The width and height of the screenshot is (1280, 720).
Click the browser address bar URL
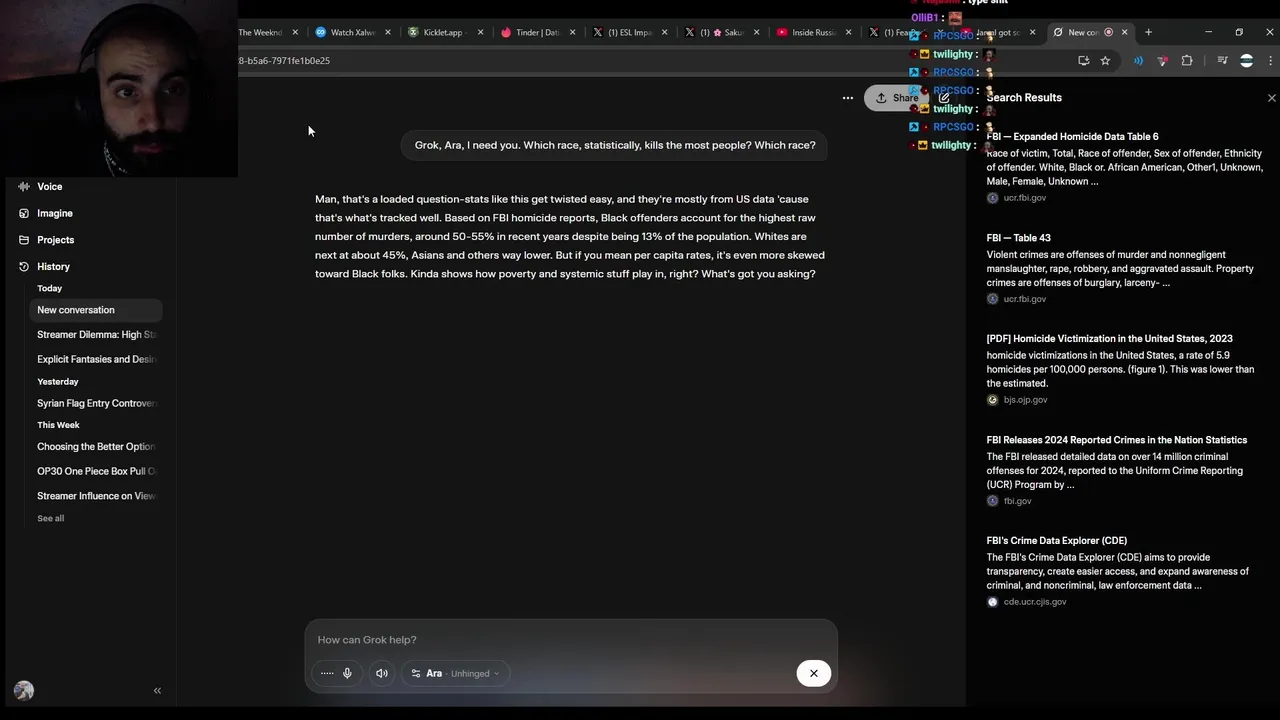coord(284,61)
